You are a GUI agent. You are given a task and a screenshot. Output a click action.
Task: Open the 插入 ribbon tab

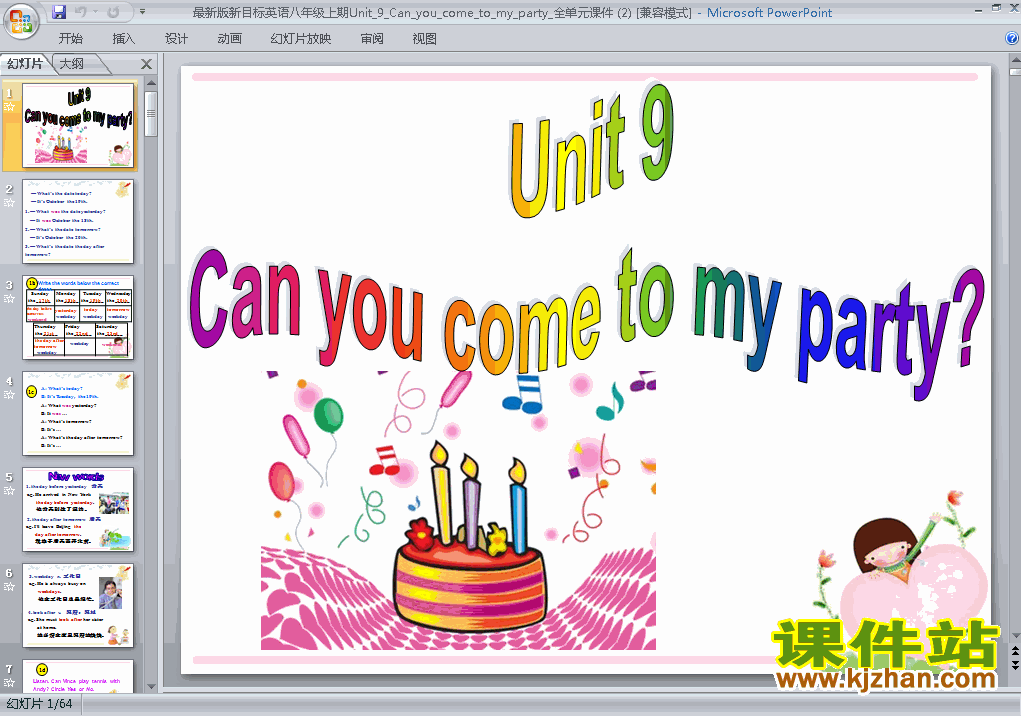tap(124, 39)
